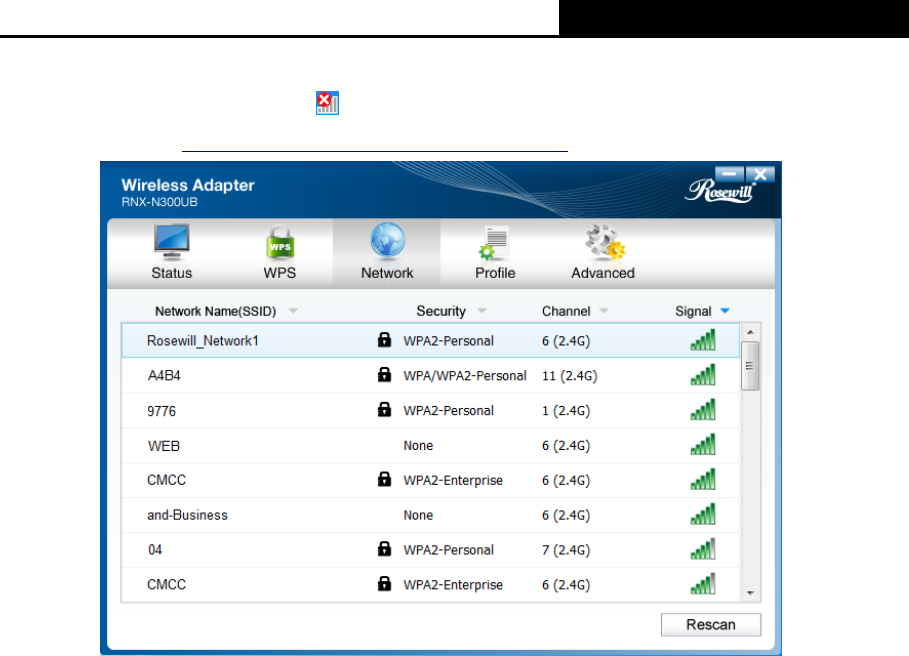Image resolution: width=909 pixels, height=656 pixels.
Task: Click the Network Name(SSID) column header
Action: pos(215,311)
